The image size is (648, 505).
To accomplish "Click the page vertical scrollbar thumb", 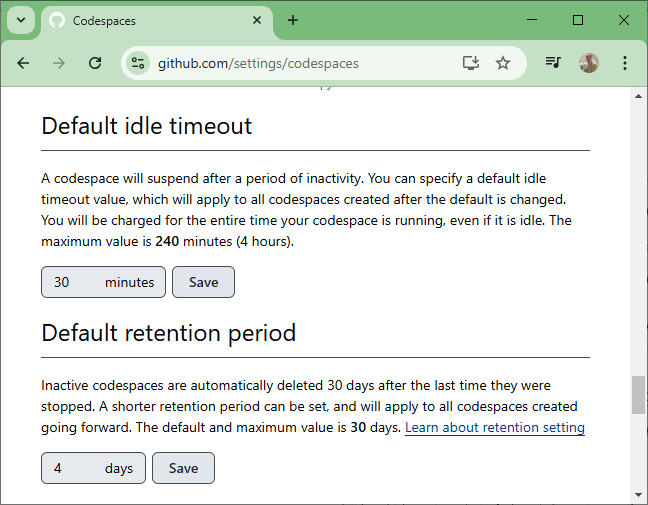I will coord(638,394).
